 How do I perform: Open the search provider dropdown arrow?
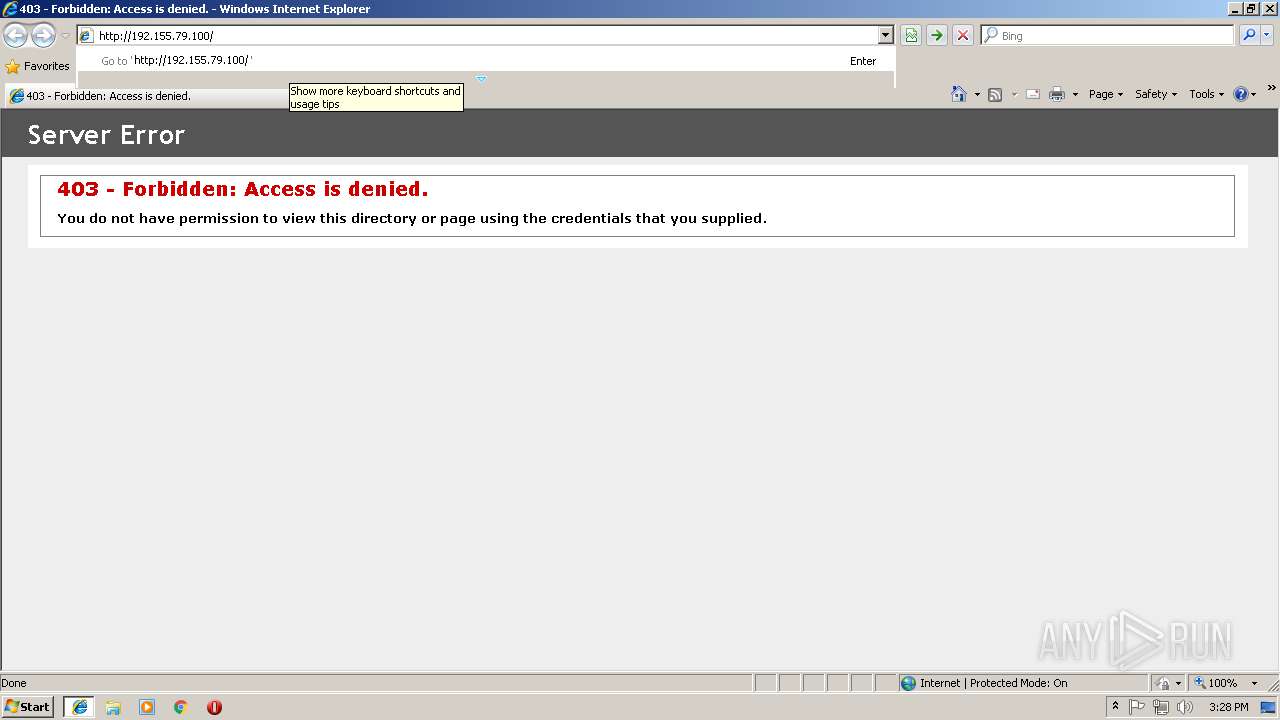pyautogui.click(x=1267, y=35)
